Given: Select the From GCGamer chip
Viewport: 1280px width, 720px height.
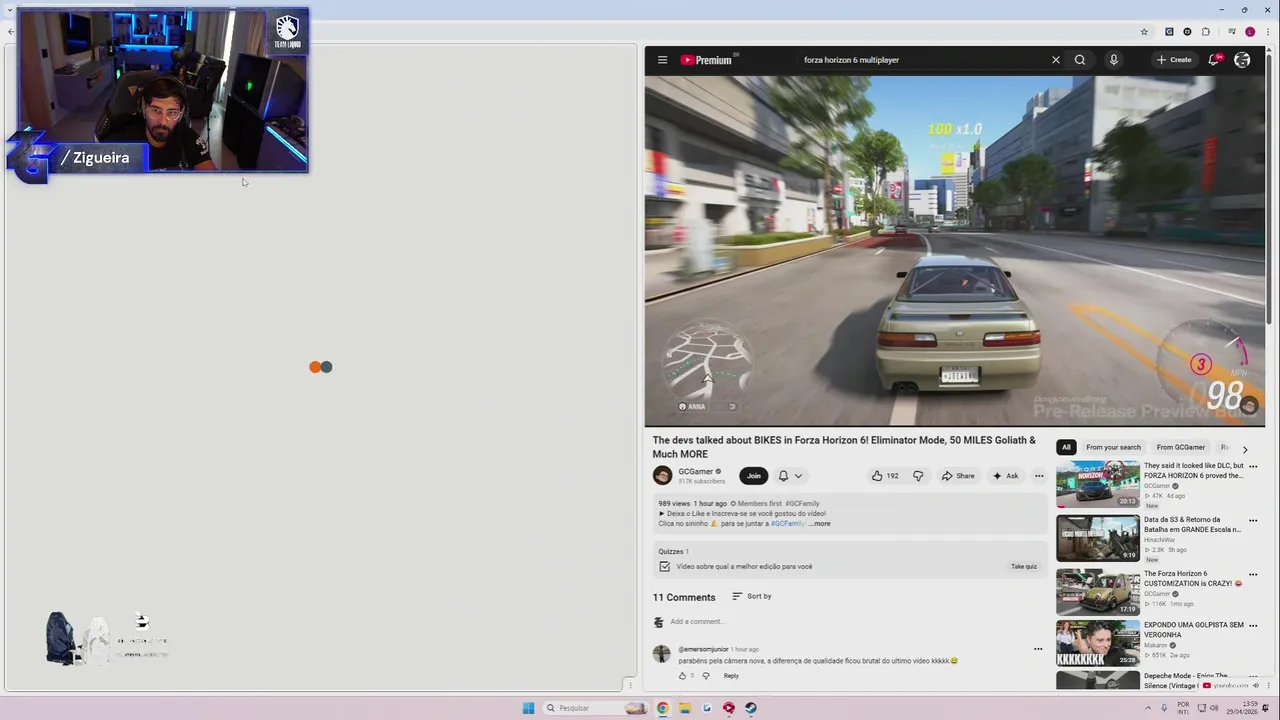Looking at the screenshot, I should pyautogui.click(x=1181, y=448).
